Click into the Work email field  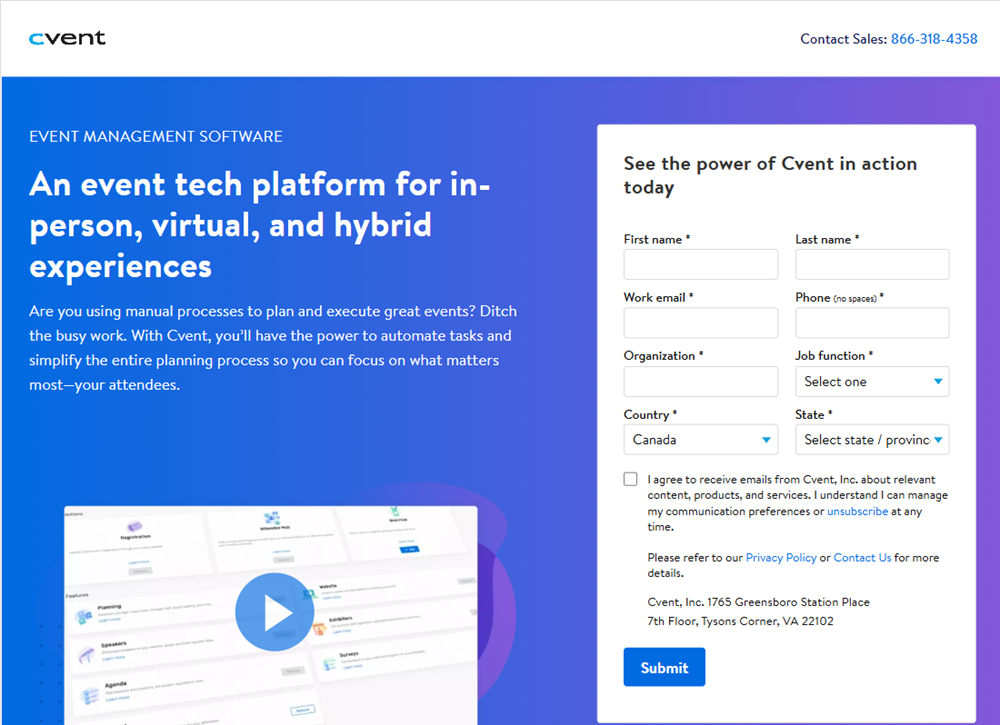tap(700, 323)
